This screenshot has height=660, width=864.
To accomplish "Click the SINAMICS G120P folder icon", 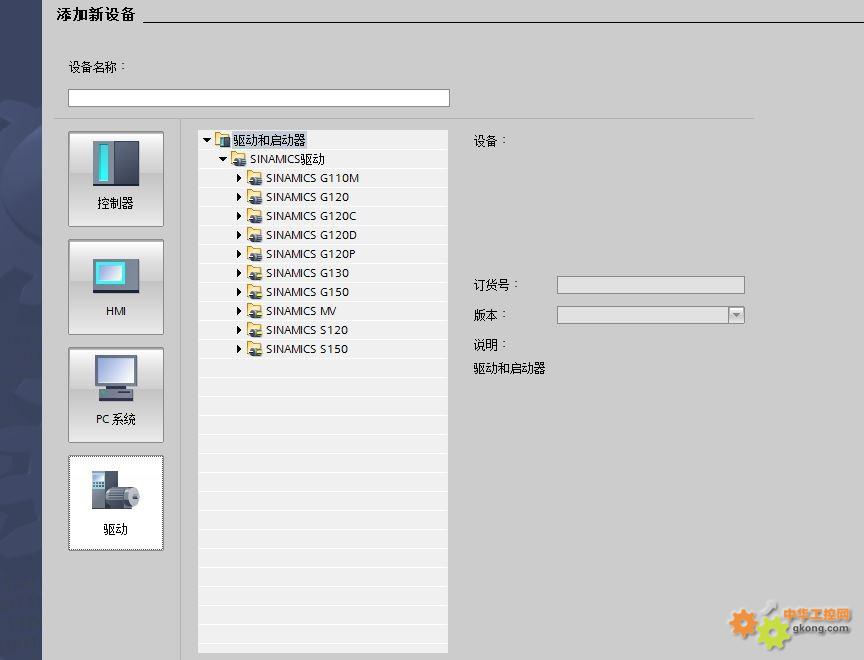I will (255, 254).
